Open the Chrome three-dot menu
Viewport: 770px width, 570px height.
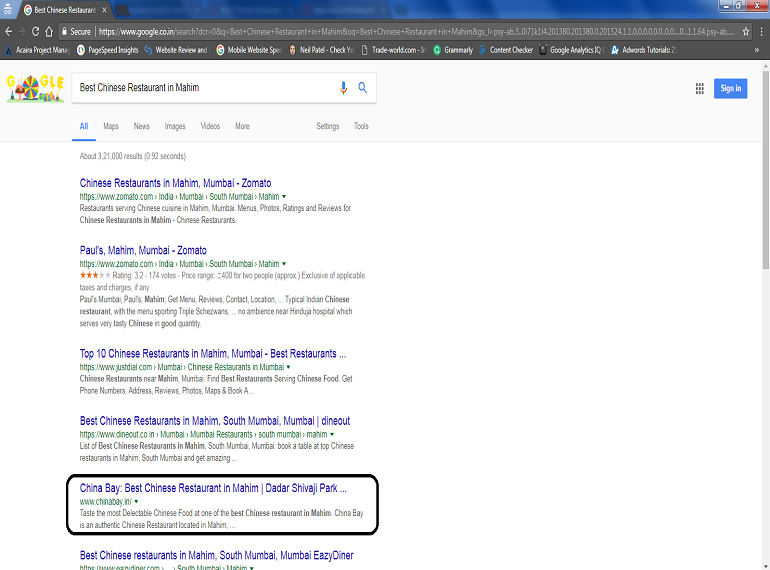pos(762,32)
